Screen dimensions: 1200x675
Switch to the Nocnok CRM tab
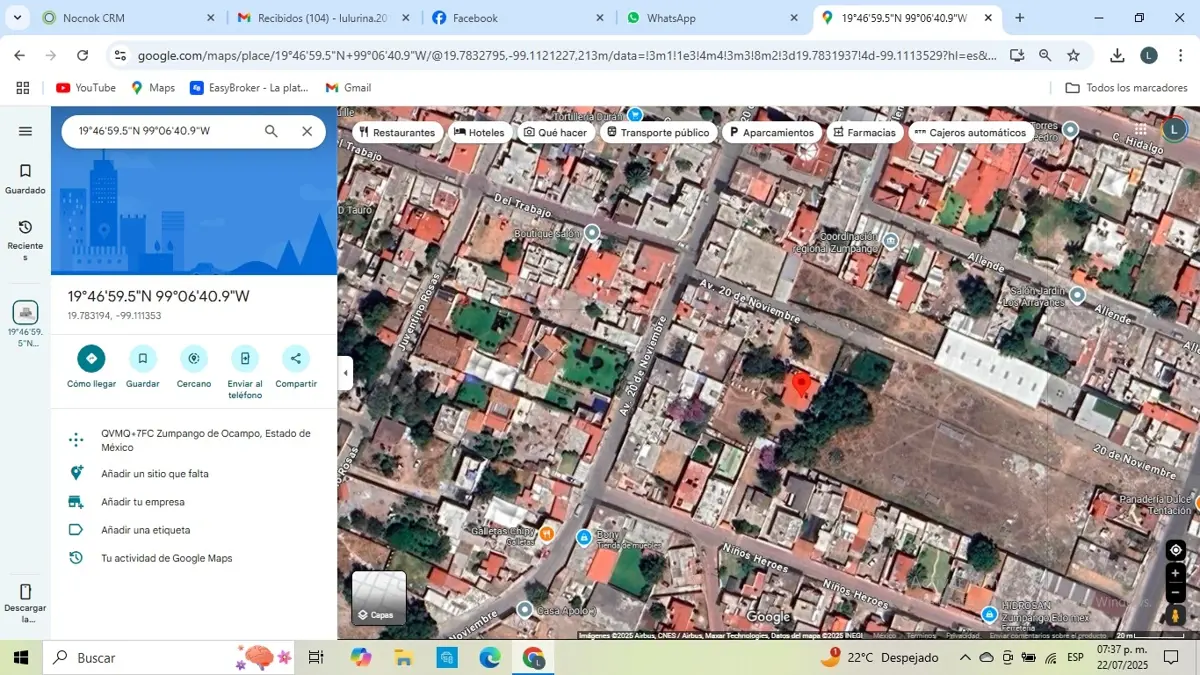click(128, 18)
